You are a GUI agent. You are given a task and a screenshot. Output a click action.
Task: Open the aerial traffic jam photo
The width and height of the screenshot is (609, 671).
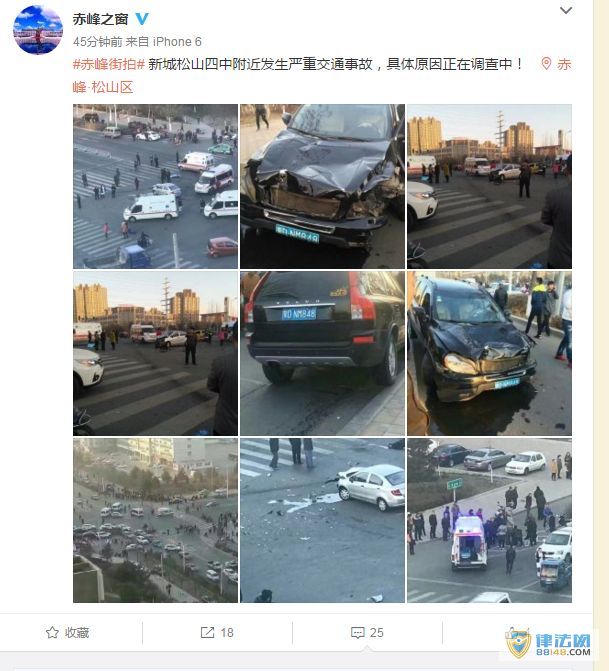(x=155, y=520)
